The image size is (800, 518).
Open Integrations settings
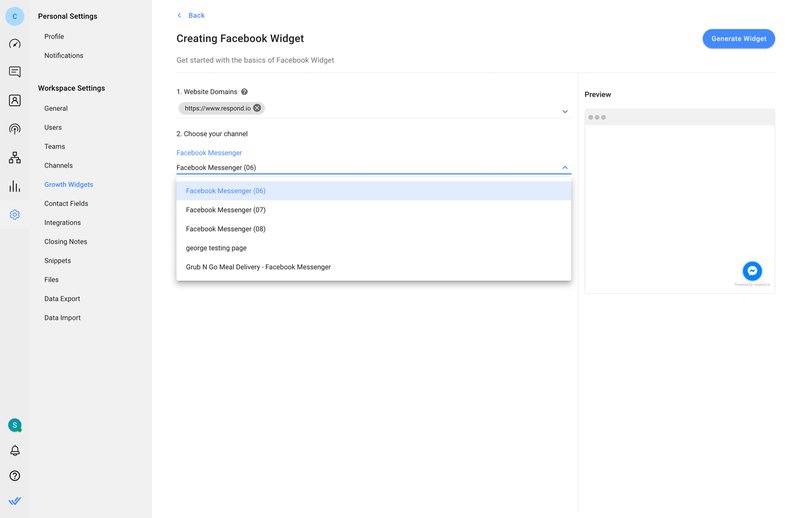pyautogui.click(x=63, y=223)
